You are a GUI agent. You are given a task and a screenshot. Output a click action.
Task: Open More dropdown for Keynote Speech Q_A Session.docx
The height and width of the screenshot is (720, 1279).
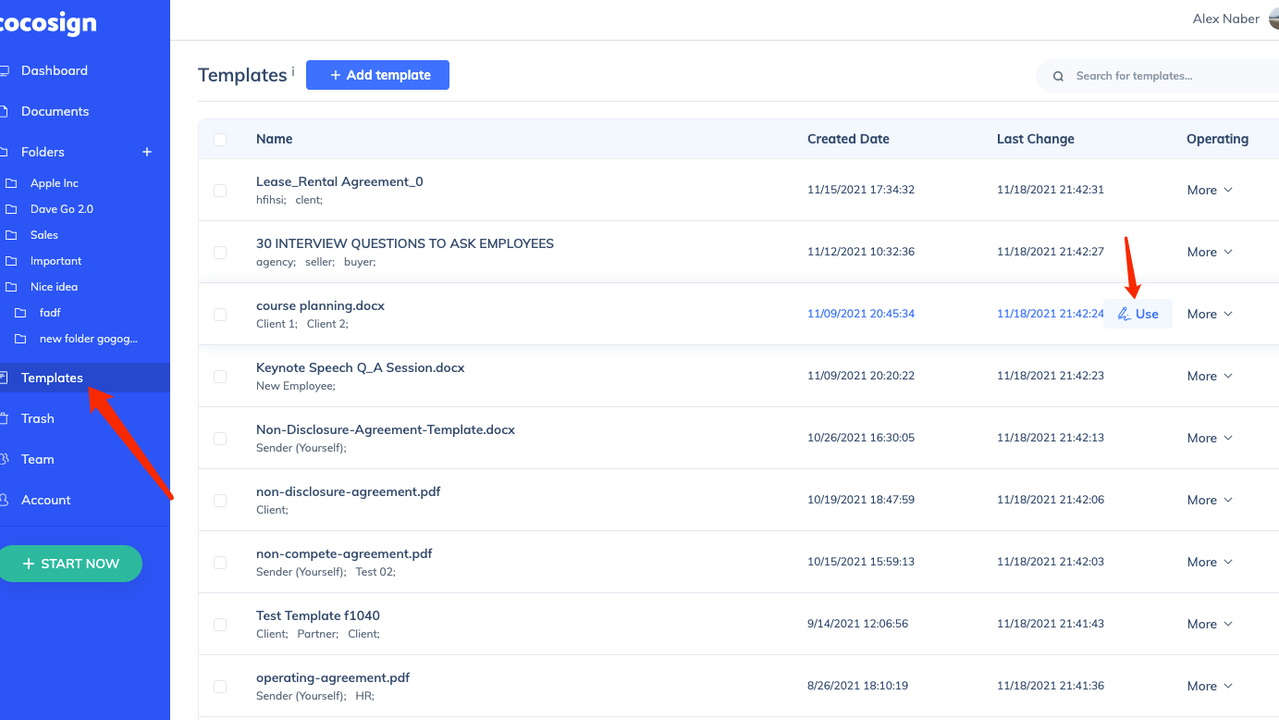pyautogui.click(x=1209, y=376)
